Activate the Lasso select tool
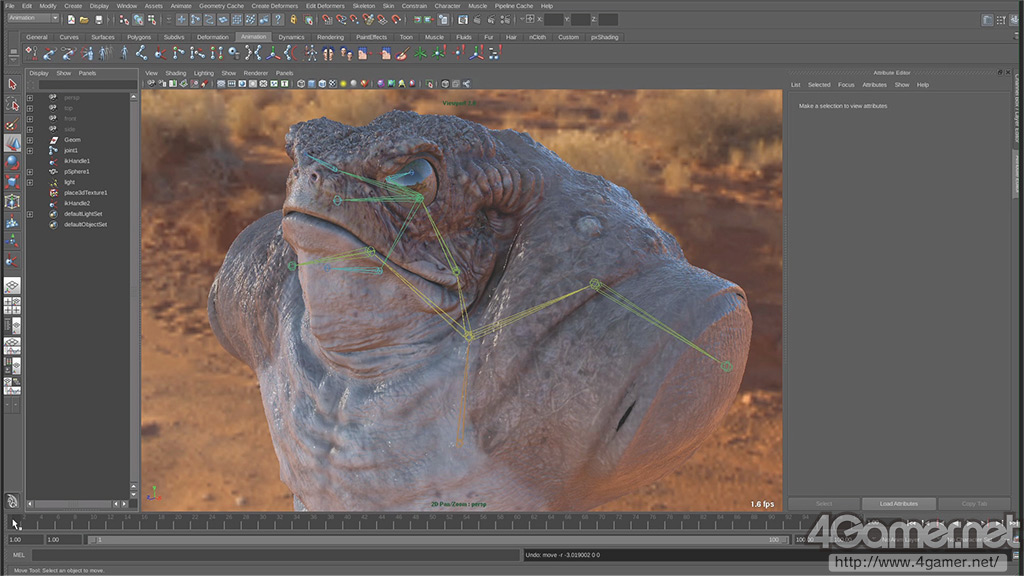The height and width of the screenshot is (576, 1024). pyautogui.click(x=12, y=105)
